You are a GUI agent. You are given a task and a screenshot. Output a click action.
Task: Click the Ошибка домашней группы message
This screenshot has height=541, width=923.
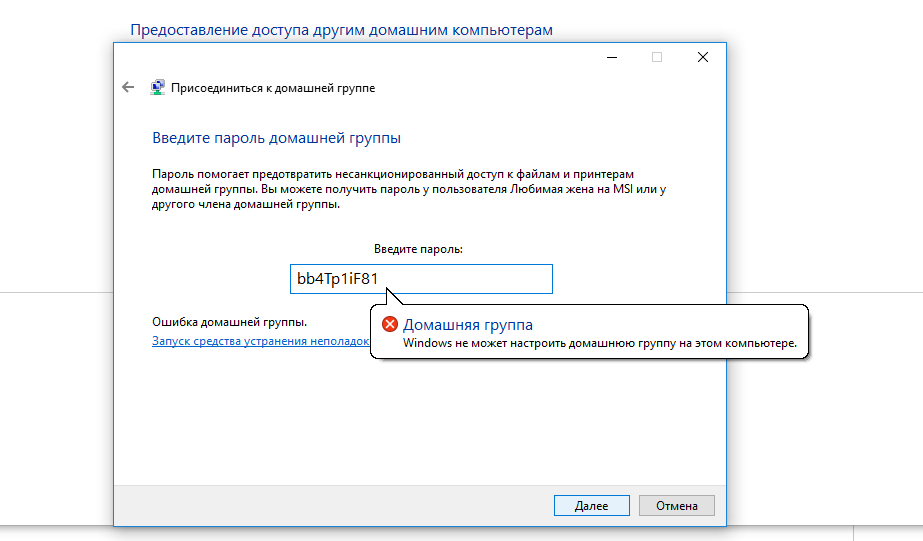tap(230, 322)
